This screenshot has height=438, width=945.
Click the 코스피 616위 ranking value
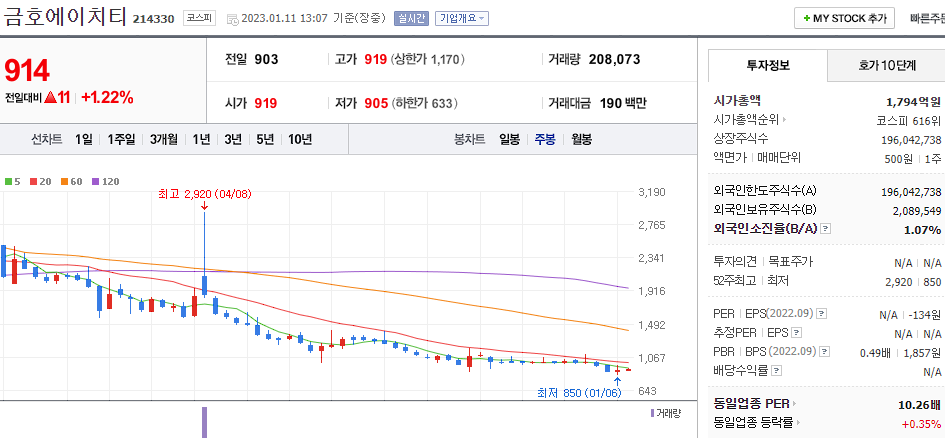[x=908, y=120]
